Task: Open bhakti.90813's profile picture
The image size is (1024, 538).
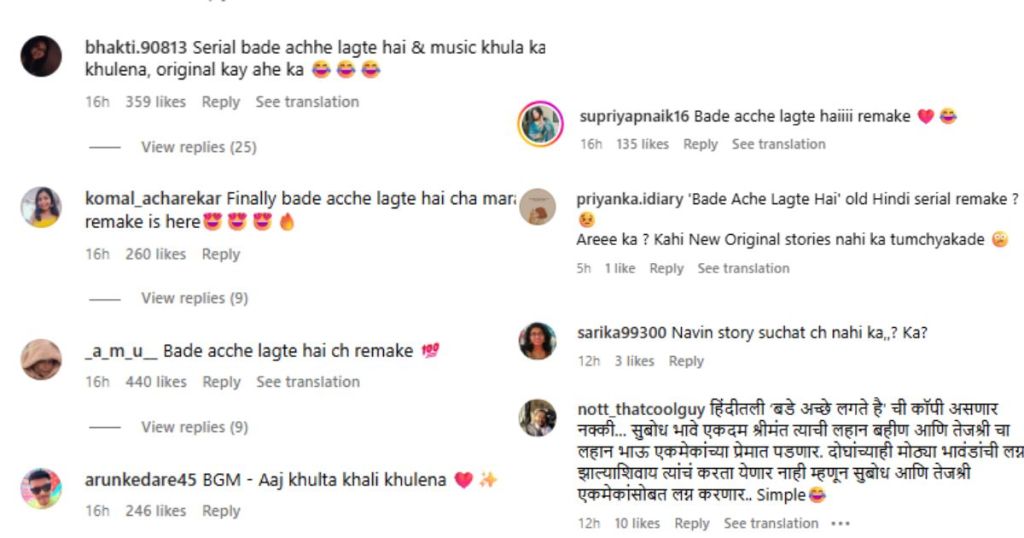Action: click(x=41, y=56)
